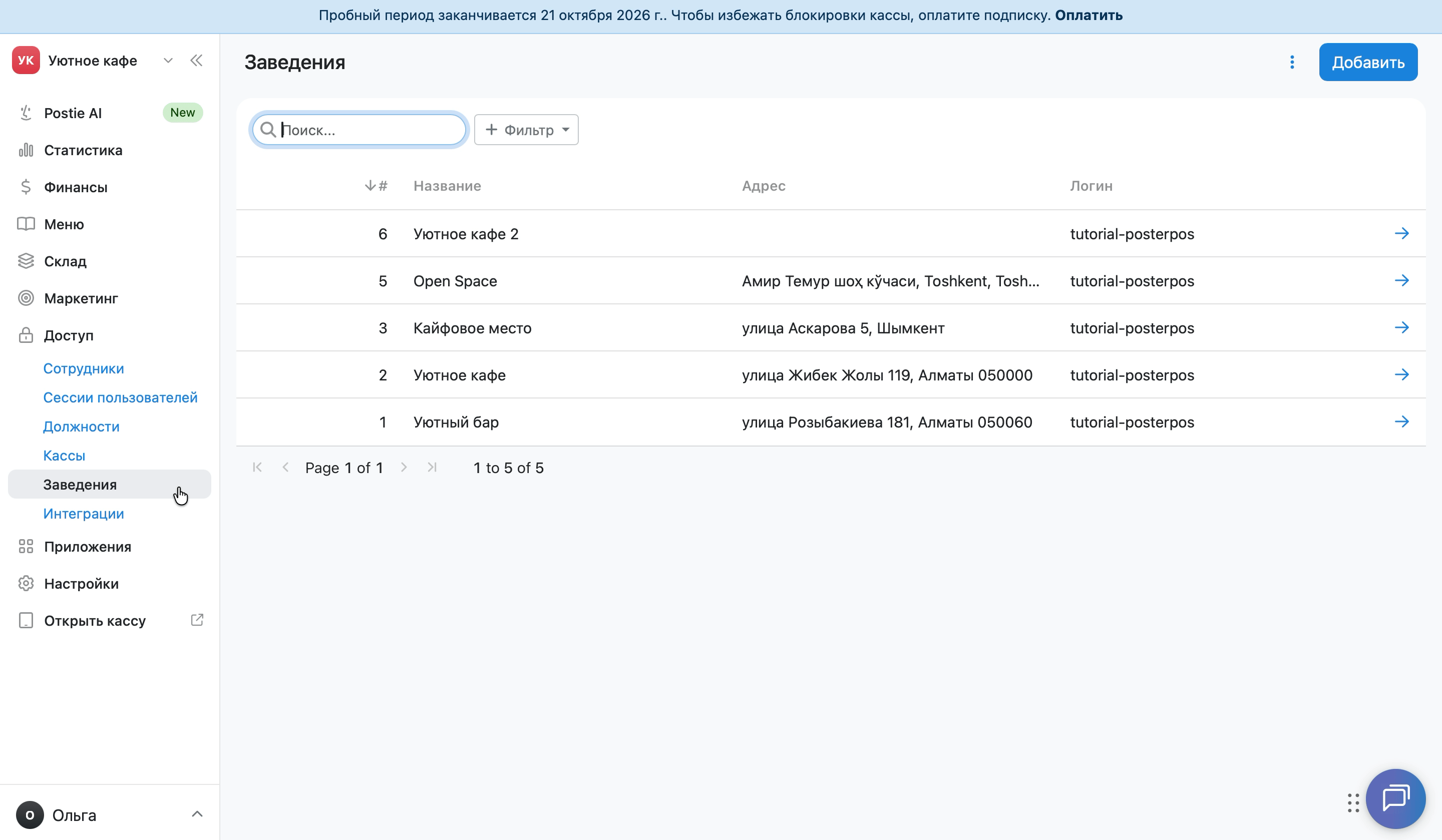The width and height of the screenshot is (1442, 840).
Task: Open Статистика section
Action: [83, 151]
